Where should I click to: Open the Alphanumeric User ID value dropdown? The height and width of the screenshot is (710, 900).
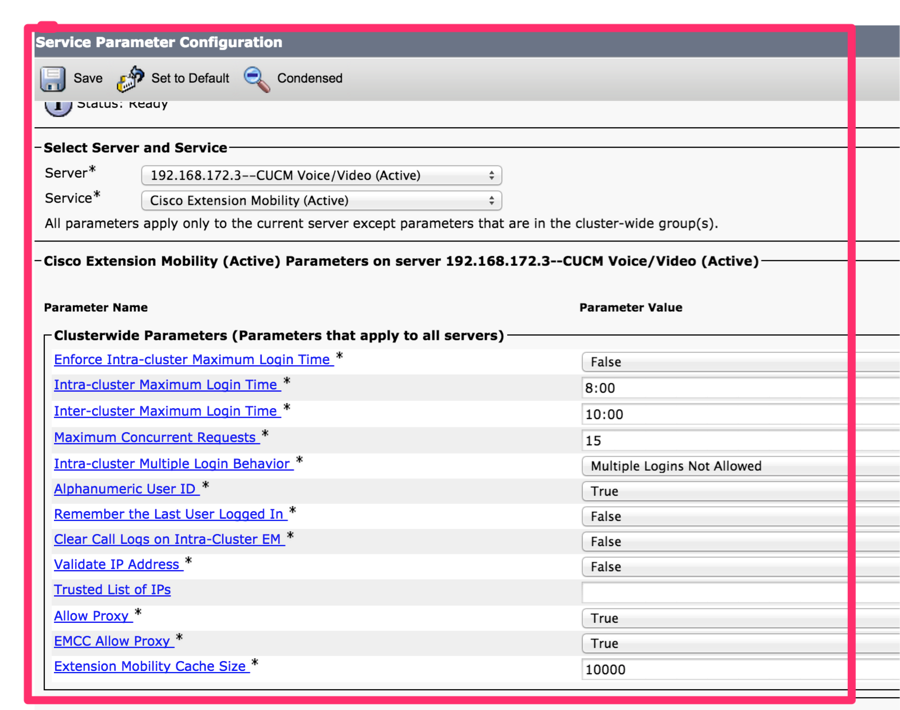(740, 491)
